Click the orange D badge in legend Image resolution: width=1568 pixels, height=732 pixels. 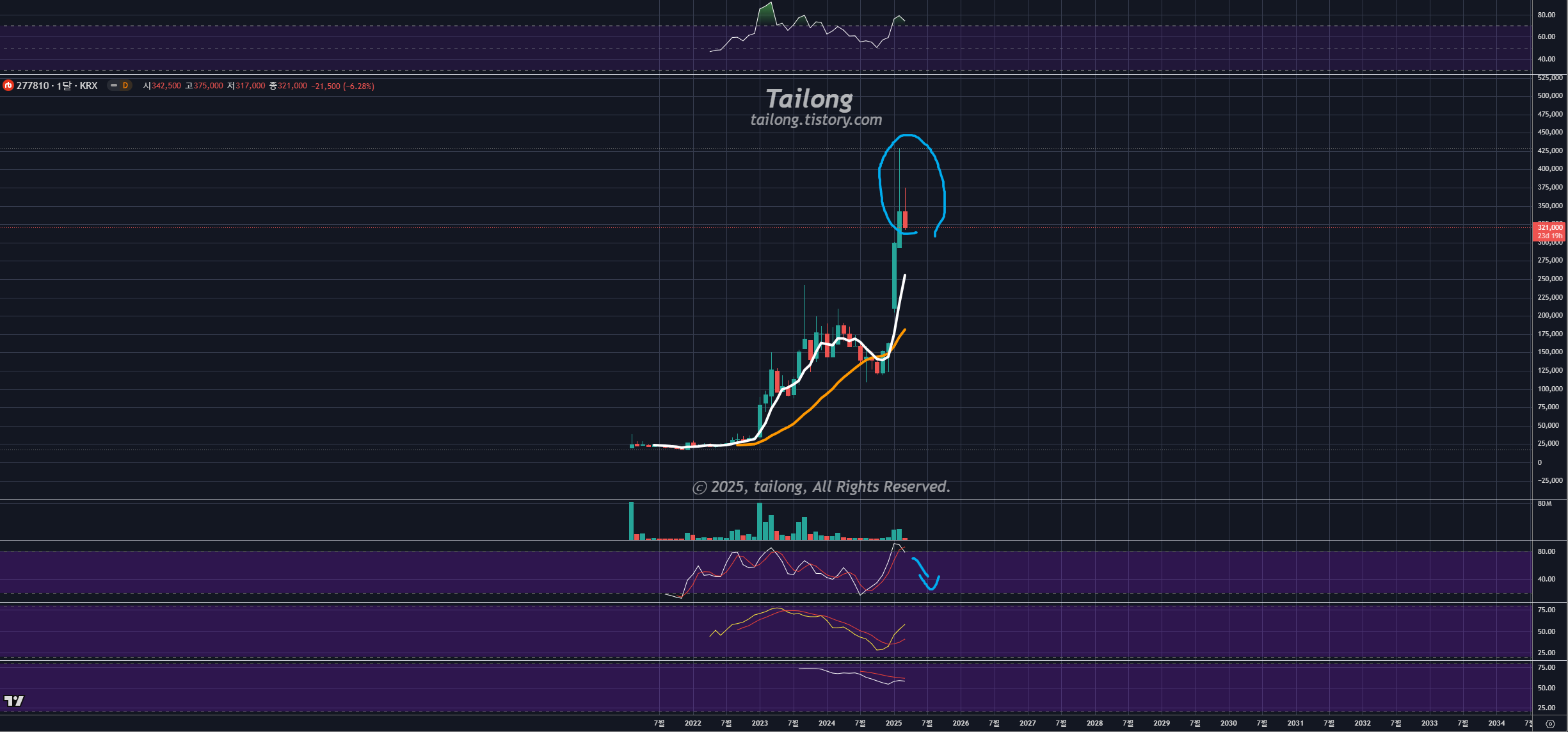click(125, 86)
